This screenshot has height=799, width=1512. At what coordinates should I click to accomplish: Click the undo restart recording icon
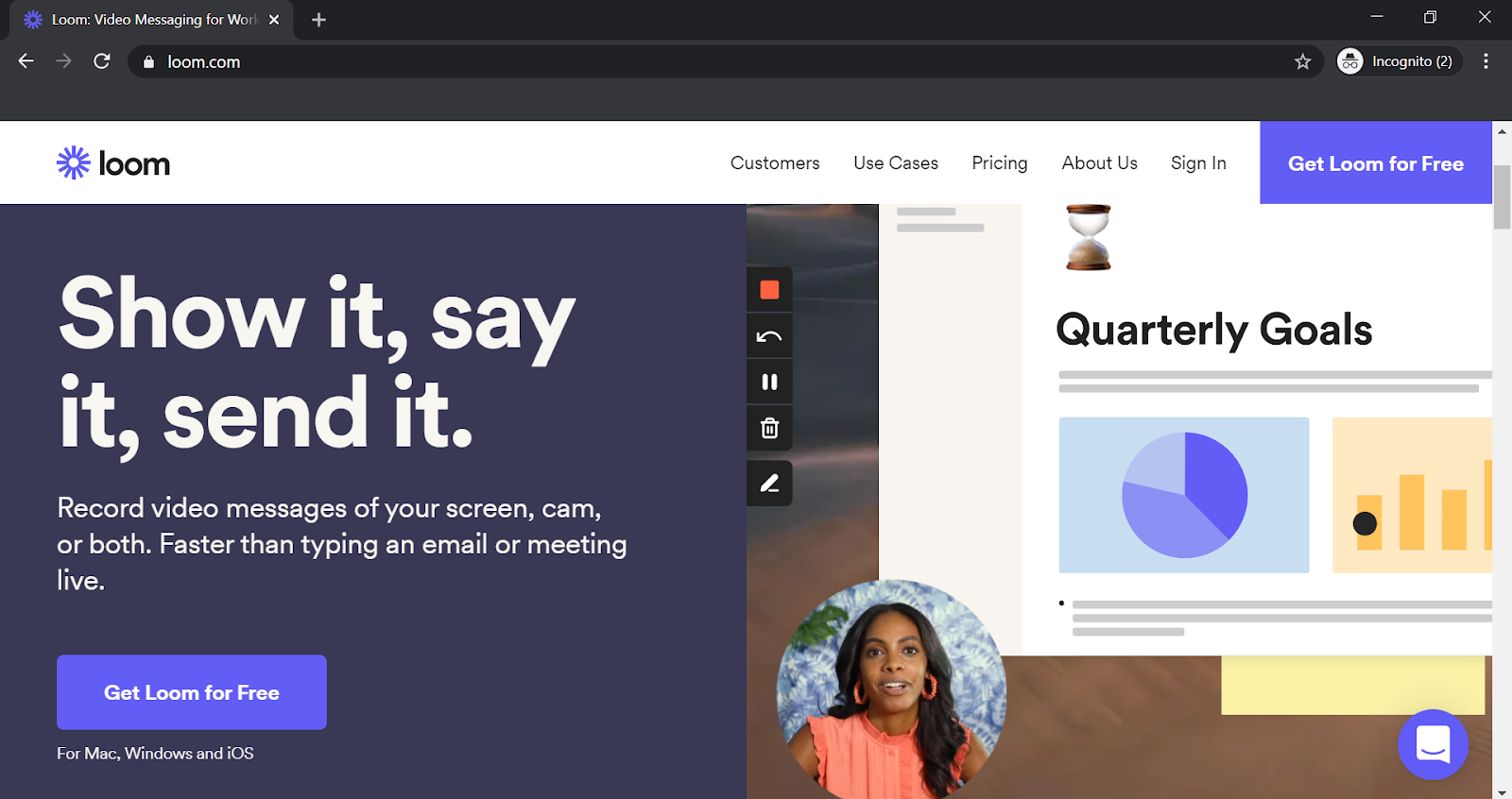769,336
